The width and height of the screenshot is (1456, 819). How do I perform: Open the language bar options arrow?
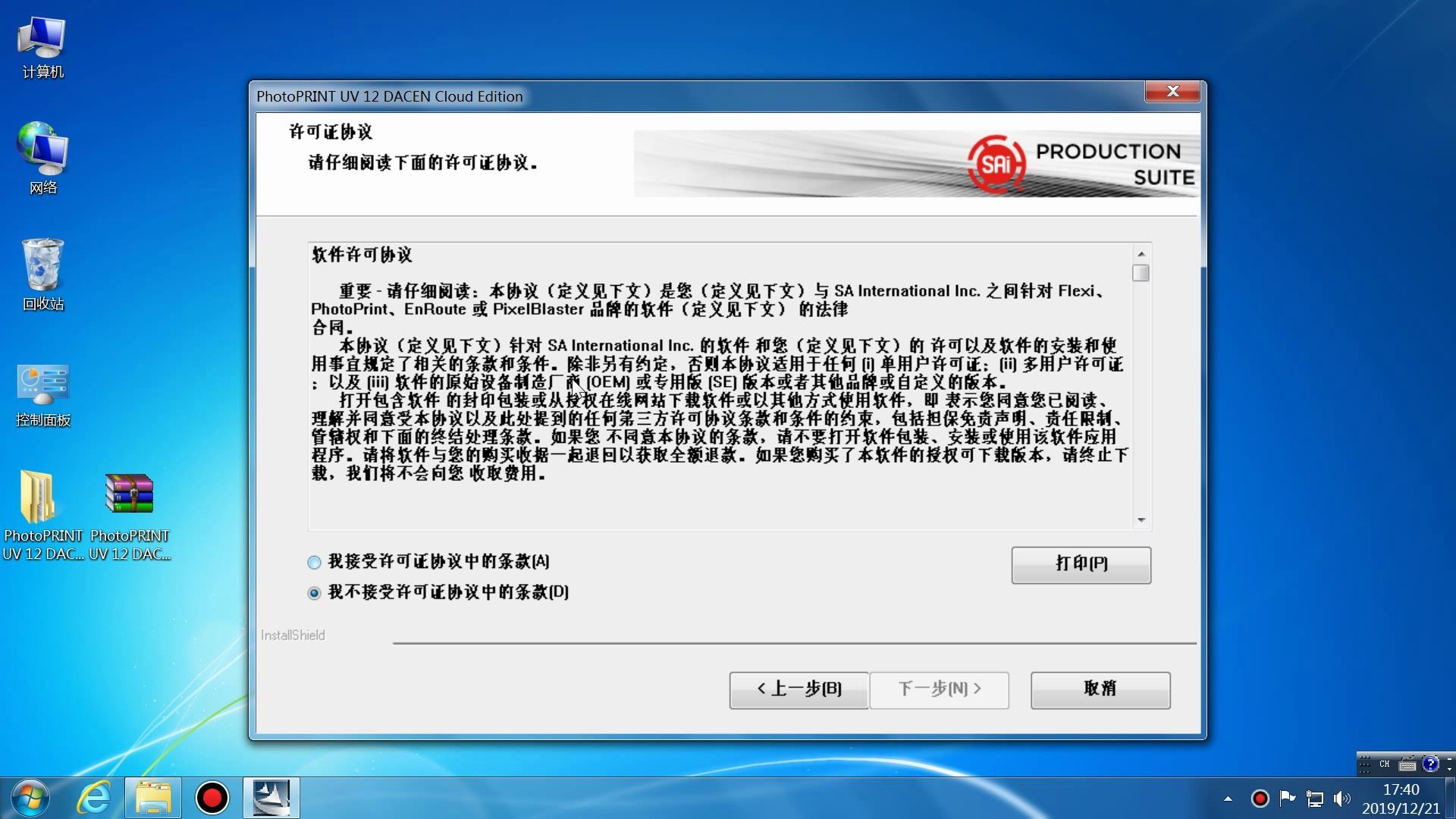(1449, 769)
